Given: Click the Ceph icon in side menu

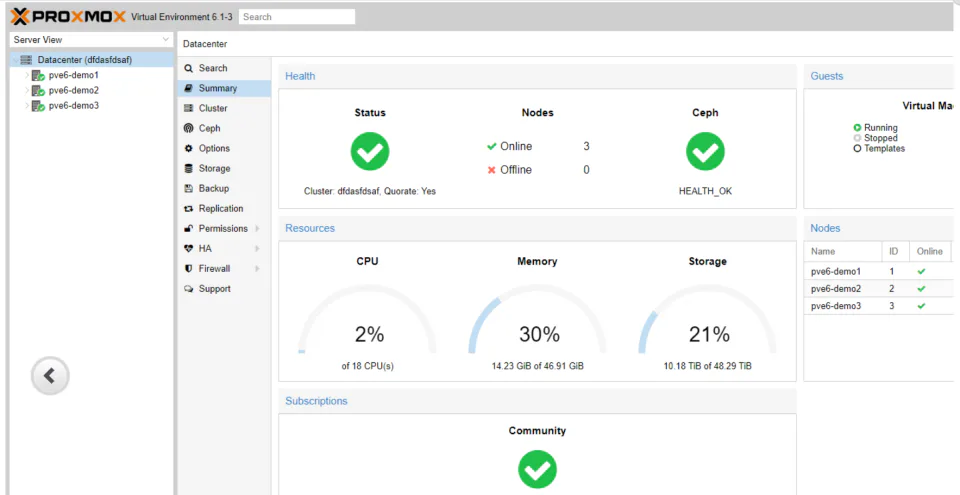Looking at the screenshot, I should point(189,129).
